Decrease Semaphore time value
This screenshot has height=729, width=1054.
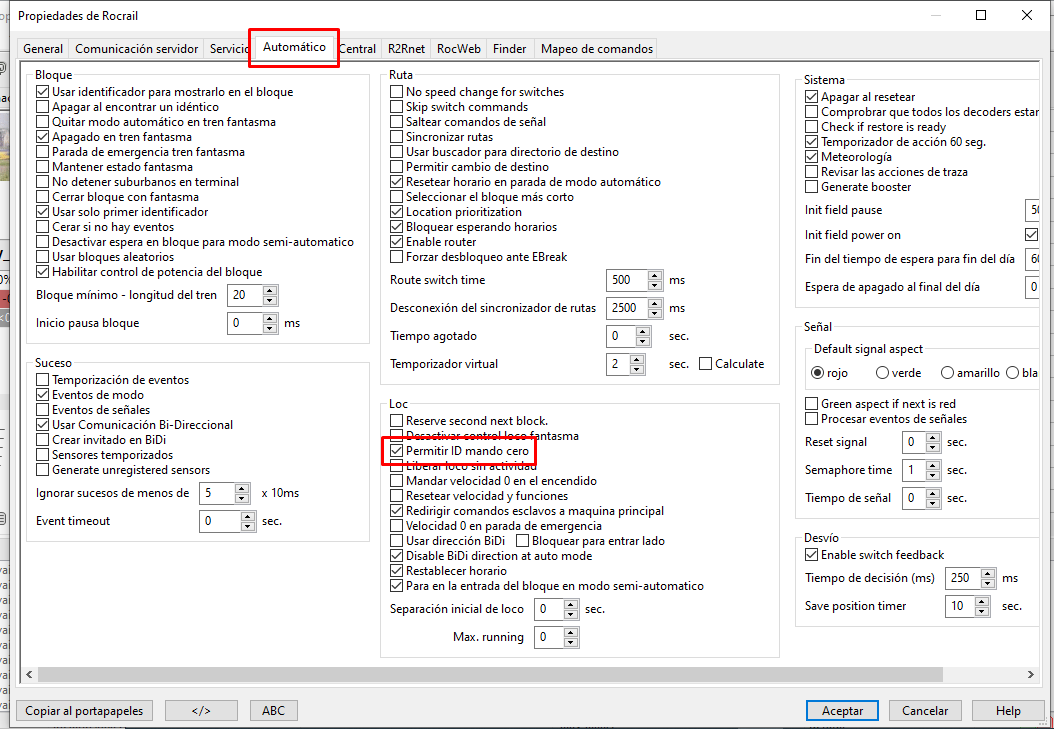click(x=932, y=475)
